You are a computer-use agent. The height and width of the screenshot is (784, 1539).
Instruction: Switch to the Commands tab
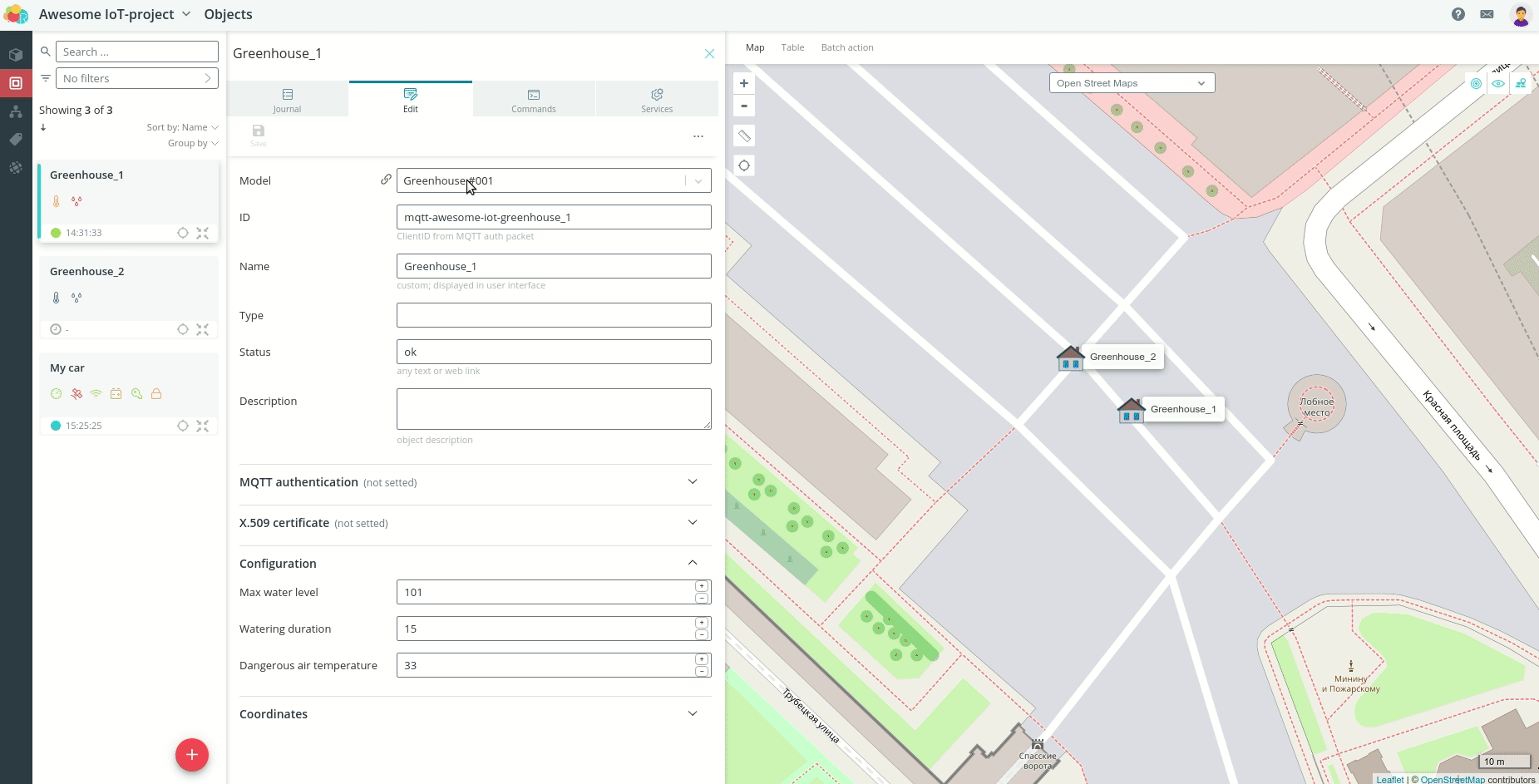click(534, 99)
